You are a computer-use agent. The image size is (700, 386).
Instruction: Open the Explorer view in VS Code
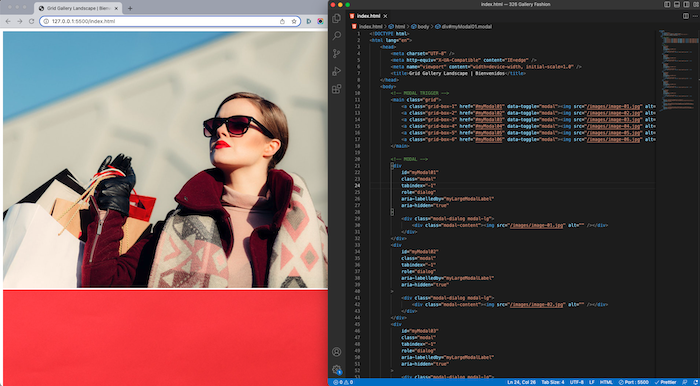pos(337,18)
